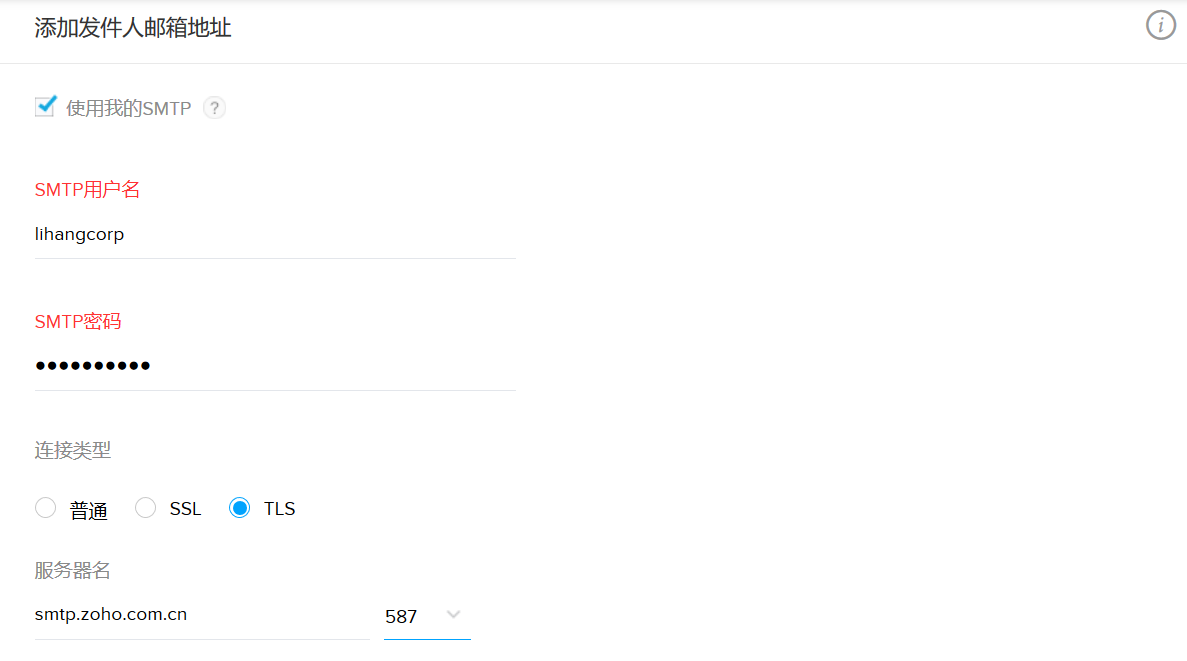The height and width of the screenshot is (661, 1187).
Task: Open the port number 587 combo box
Action: 427,616
